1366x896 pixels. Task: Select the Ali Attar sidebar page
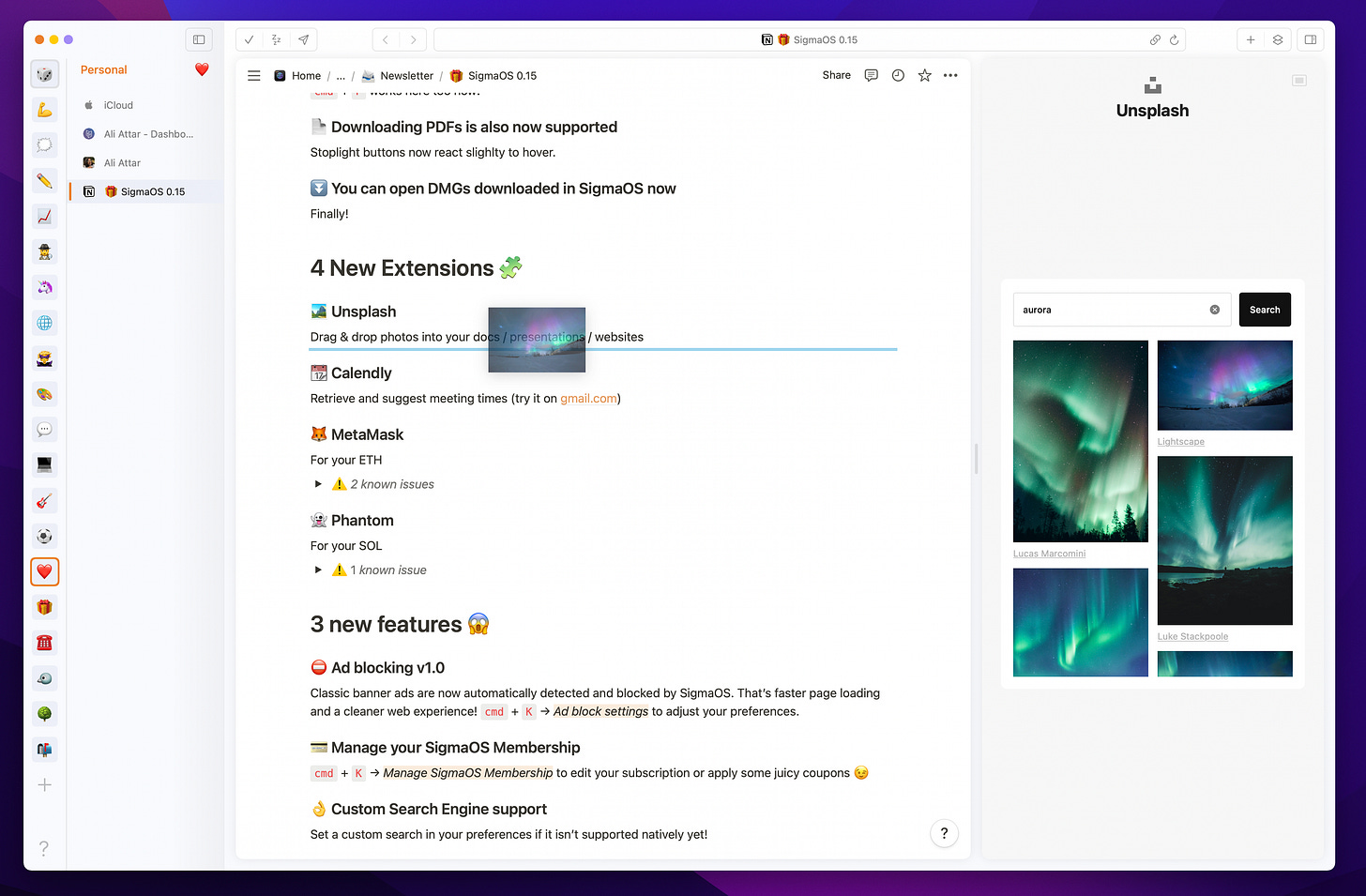pyautogui.click(x=146, y=162)
